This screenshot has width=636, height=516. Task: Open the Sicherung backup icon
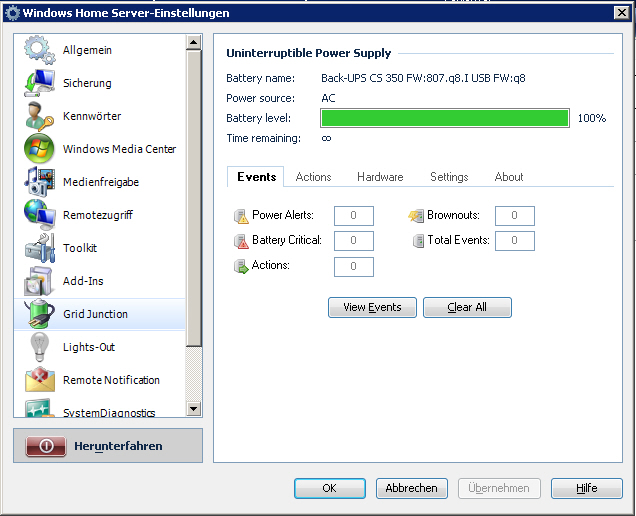pyautogui.click(x=39, y=83)
